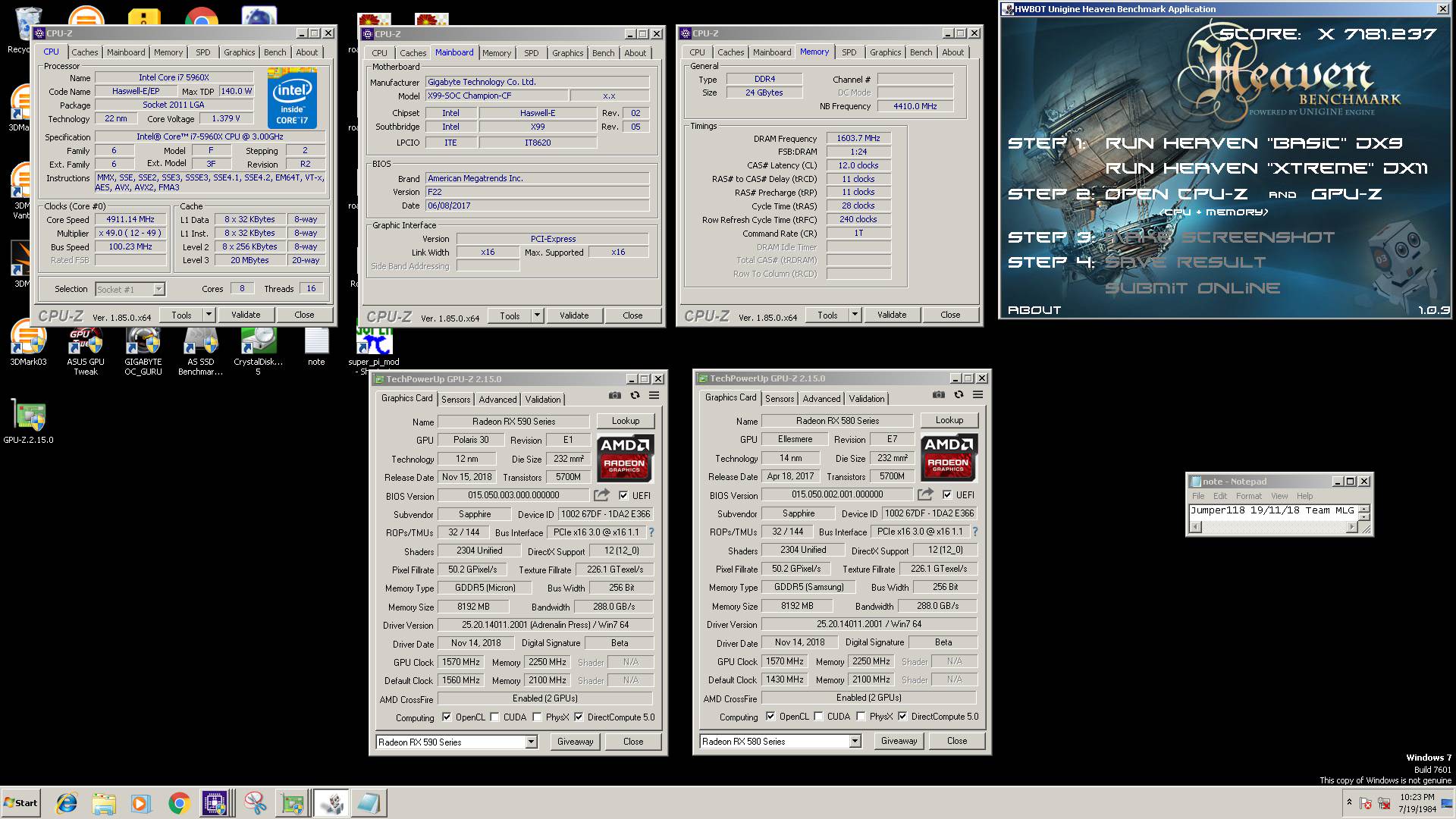Click the screenshot camera icon in RX 580 GPU-Z

tap(939, 394)
